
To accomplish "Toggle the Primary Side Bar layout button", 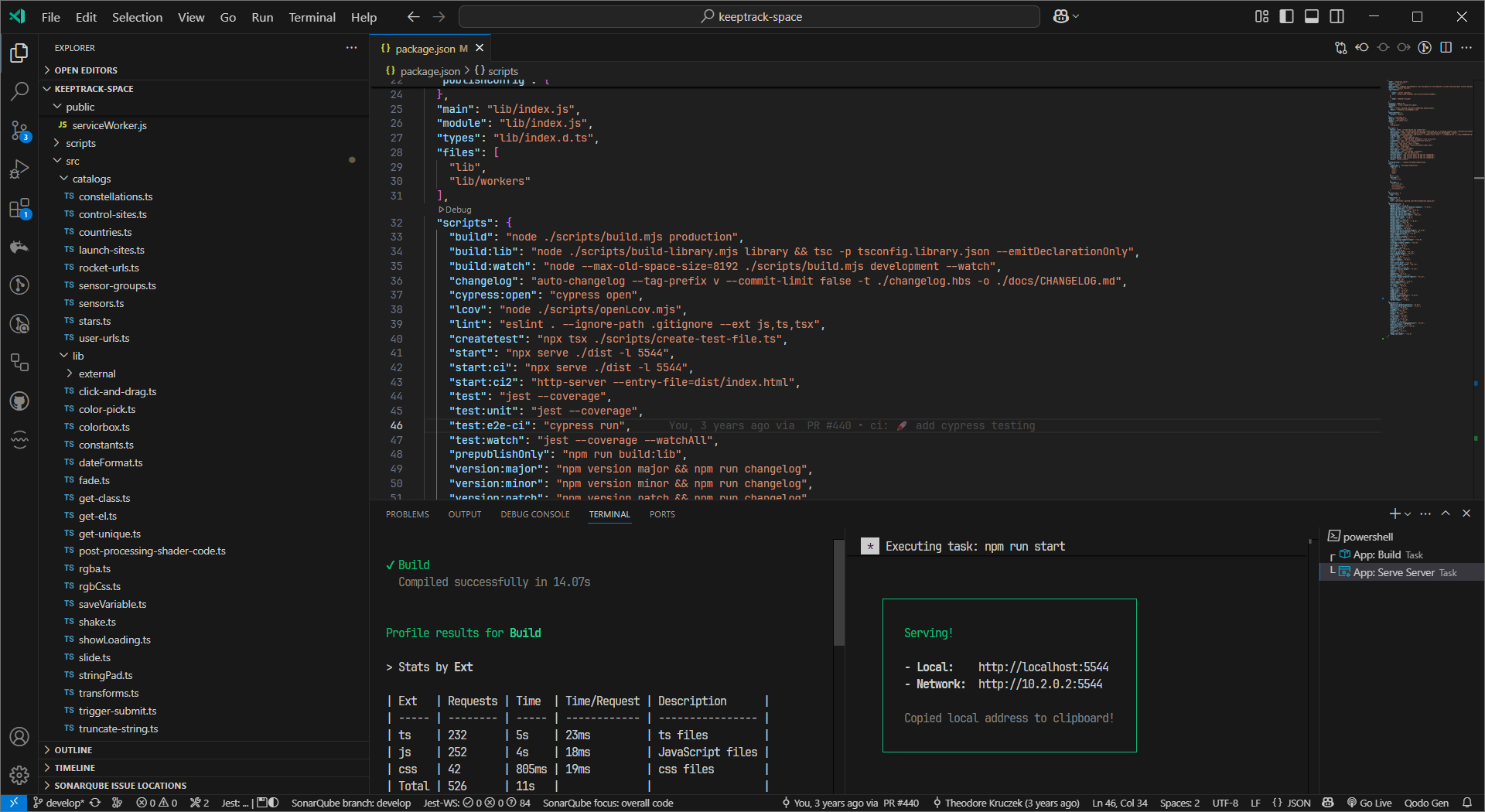I will [1286, 16].
